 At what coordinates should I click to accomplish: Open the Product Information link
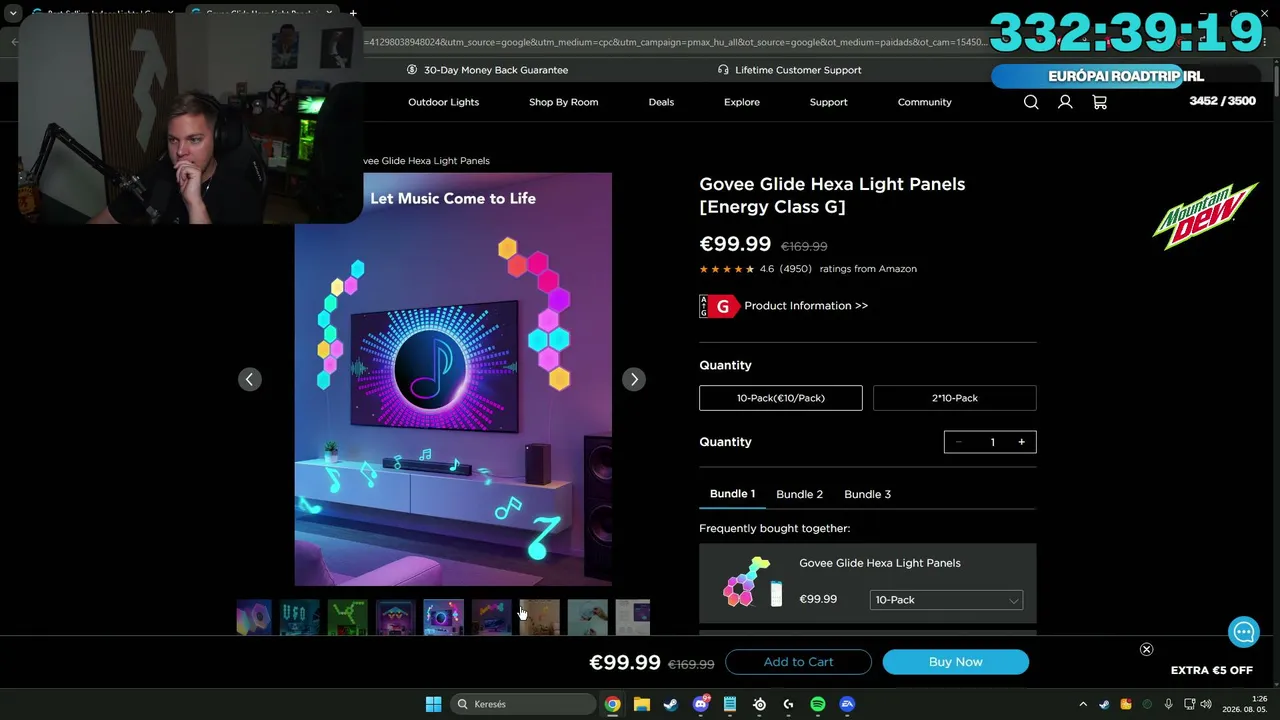[806, 306]
